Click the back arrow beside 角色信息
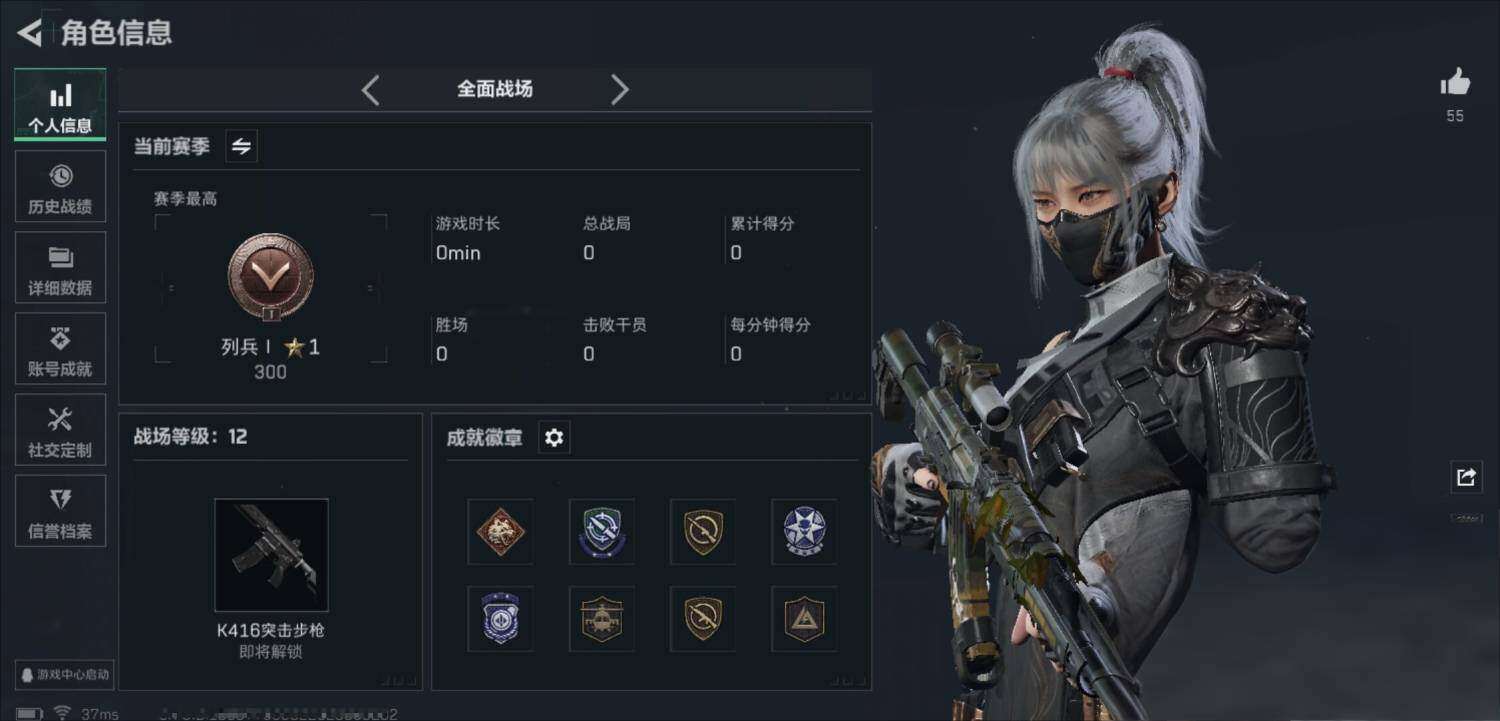The width and height of the screenshot is (1500, 721). click(x=29, y=33)
